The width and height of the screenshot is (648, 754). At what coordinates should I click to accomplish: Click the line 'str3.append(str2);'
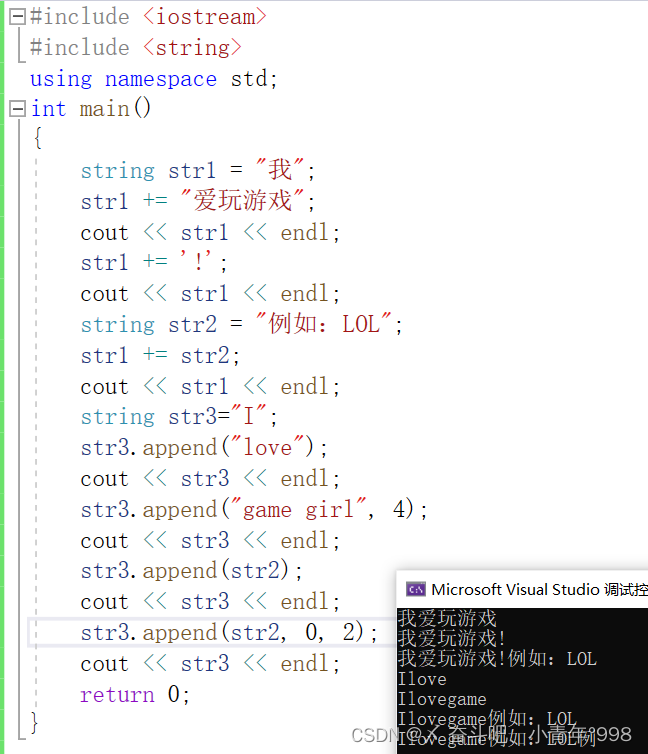click(191, 571)
